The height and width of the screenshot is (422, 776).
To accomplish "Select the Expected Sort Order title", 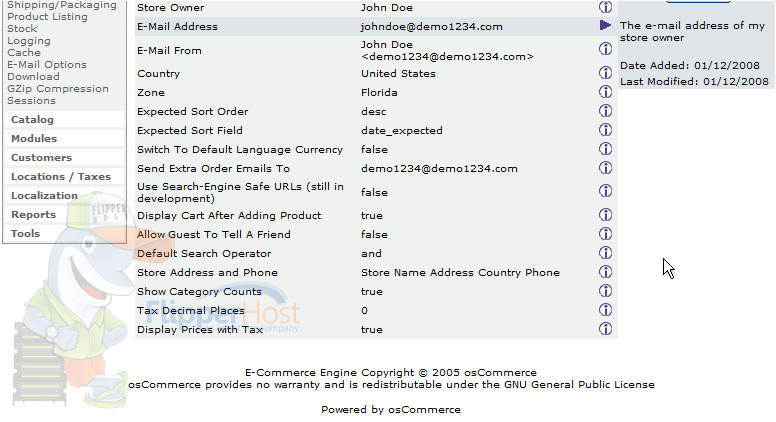I will 193,112.
